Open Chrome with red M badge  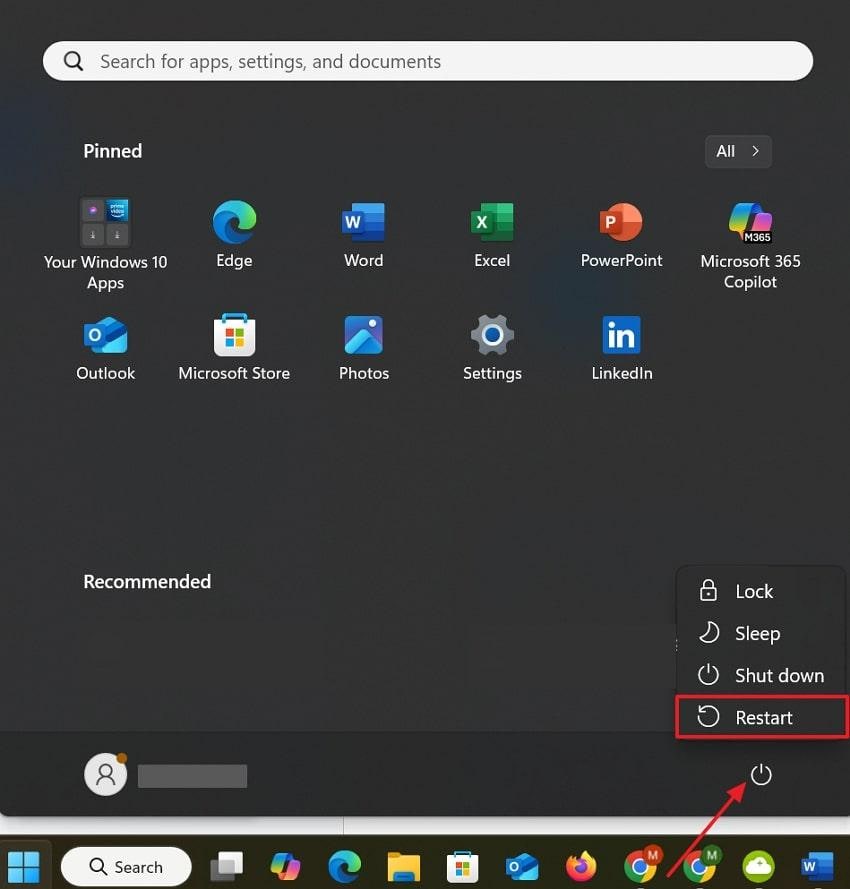coord(641,865)
